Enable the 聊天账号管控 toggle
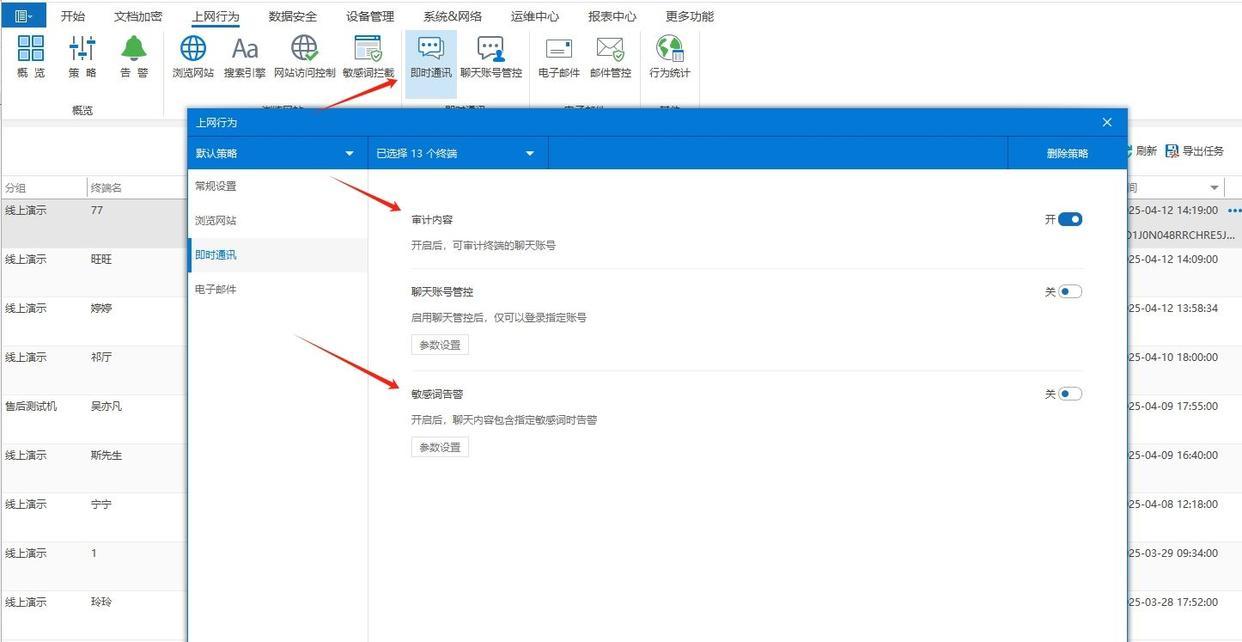This screenshot has height=642, width=1242. coord(1070,292)
